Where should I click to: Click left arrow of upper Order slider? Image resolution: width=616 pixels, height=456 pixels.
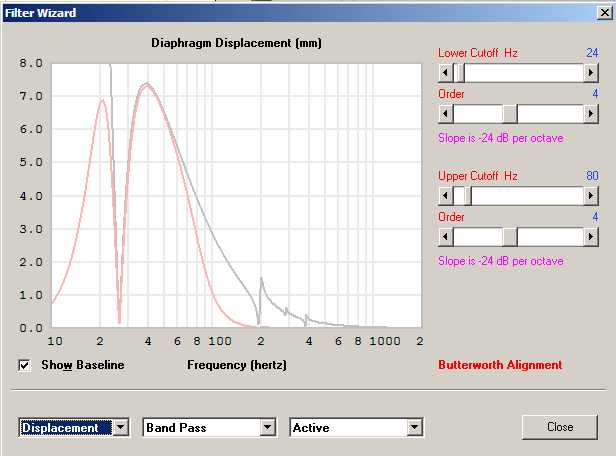click(x=446, y=237)
